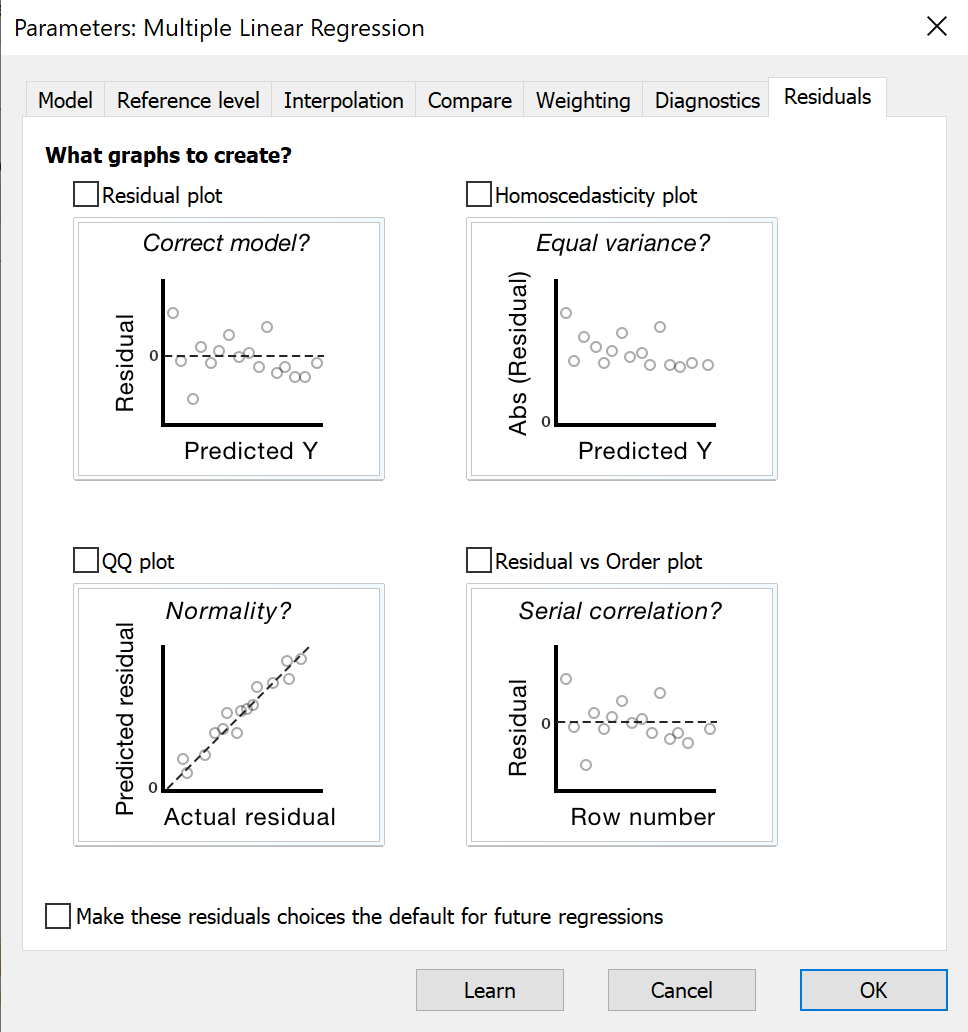The width and height of the screenshot is (968, 1032).
Task: Go to the Interpolation tab
Action: pos(343,101)
